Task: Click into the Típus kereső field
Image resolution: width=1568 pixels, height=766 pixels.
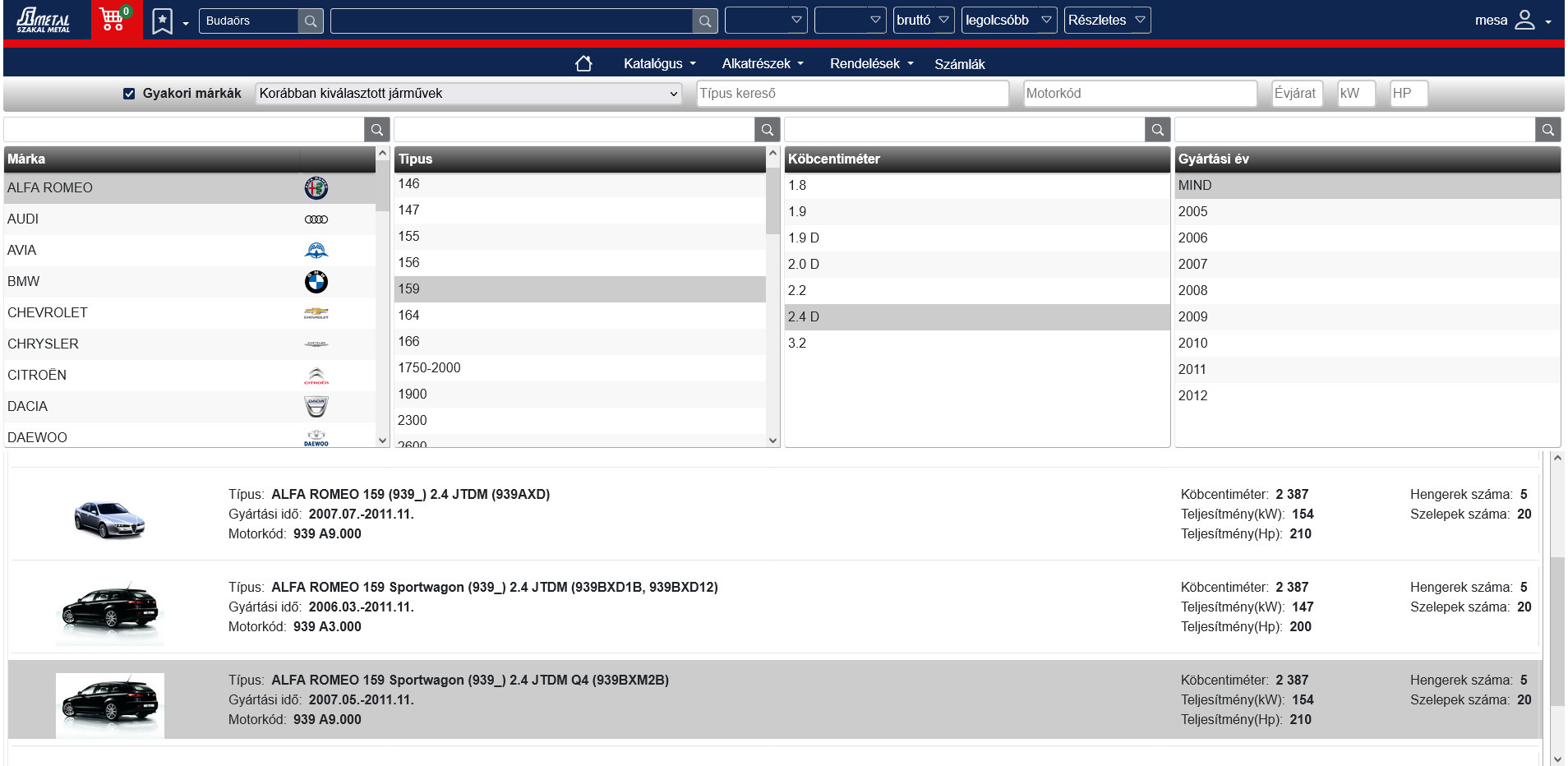Action: pyautogui.click(x=853, y=94)
